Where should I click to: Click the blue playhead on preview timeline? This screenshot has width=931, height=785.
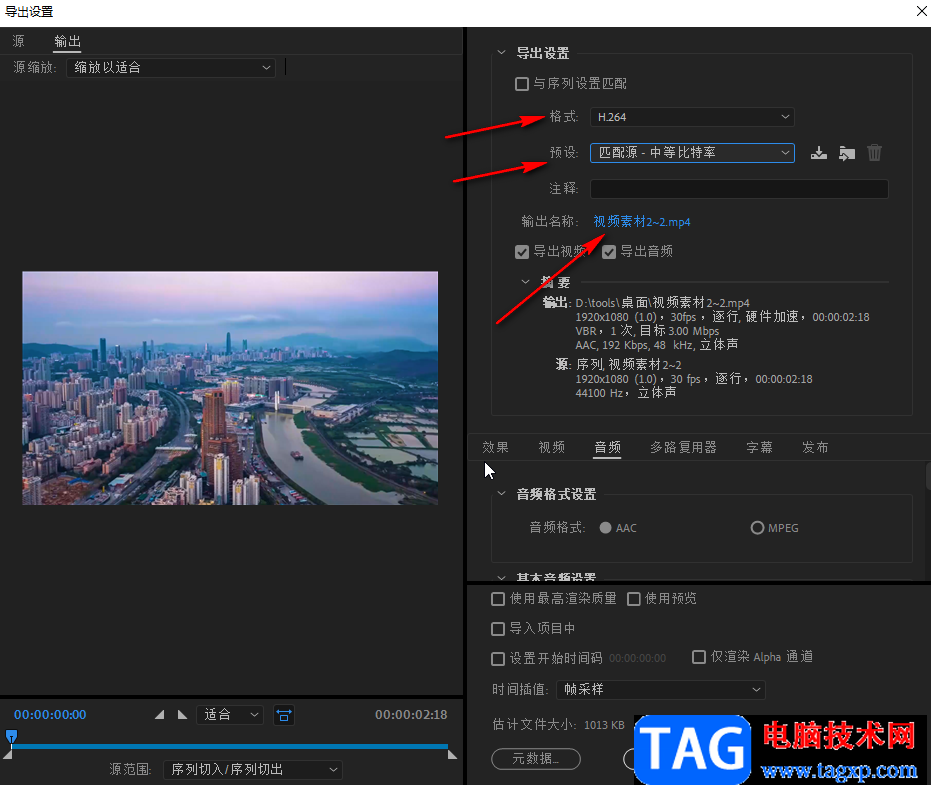[x=11, y=737]
